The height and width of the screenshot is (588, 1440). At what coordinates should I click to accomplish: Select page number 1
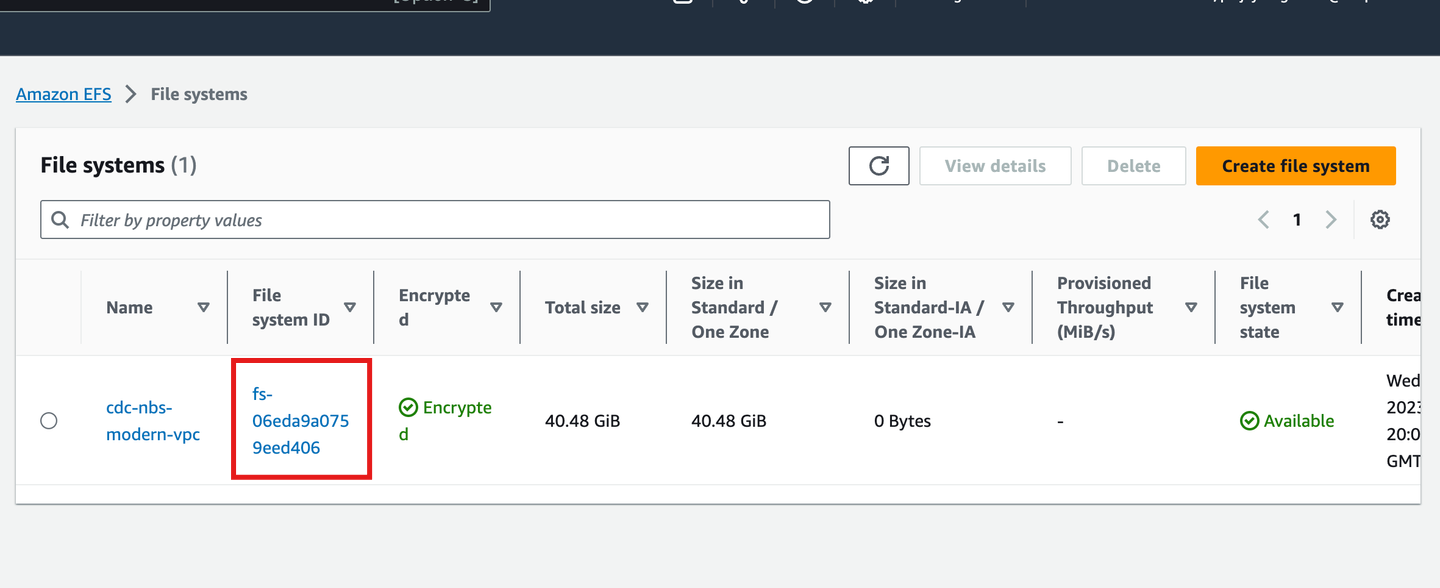tap(1297, 219)
